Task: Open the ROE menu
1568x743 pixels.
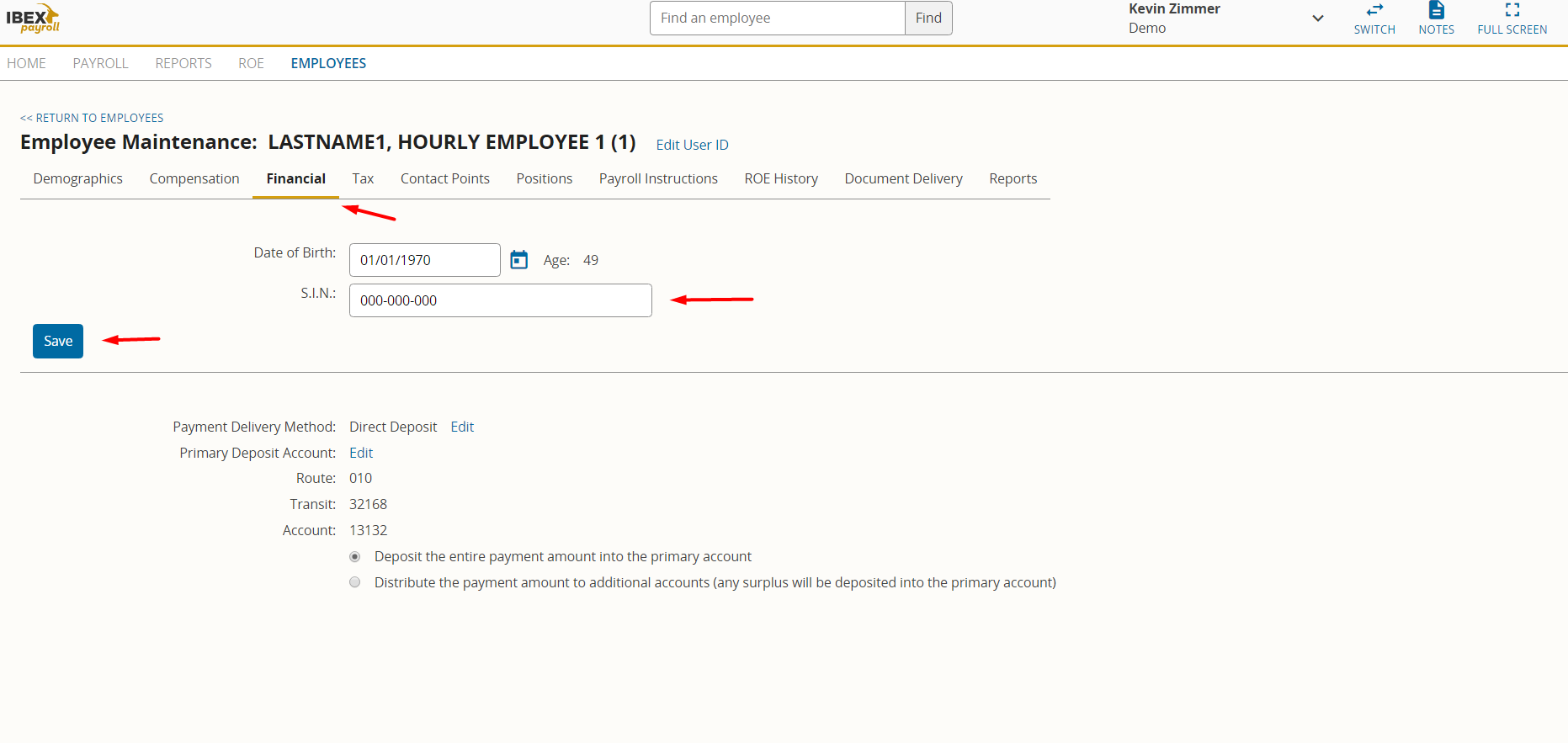Action: point(251,63)
